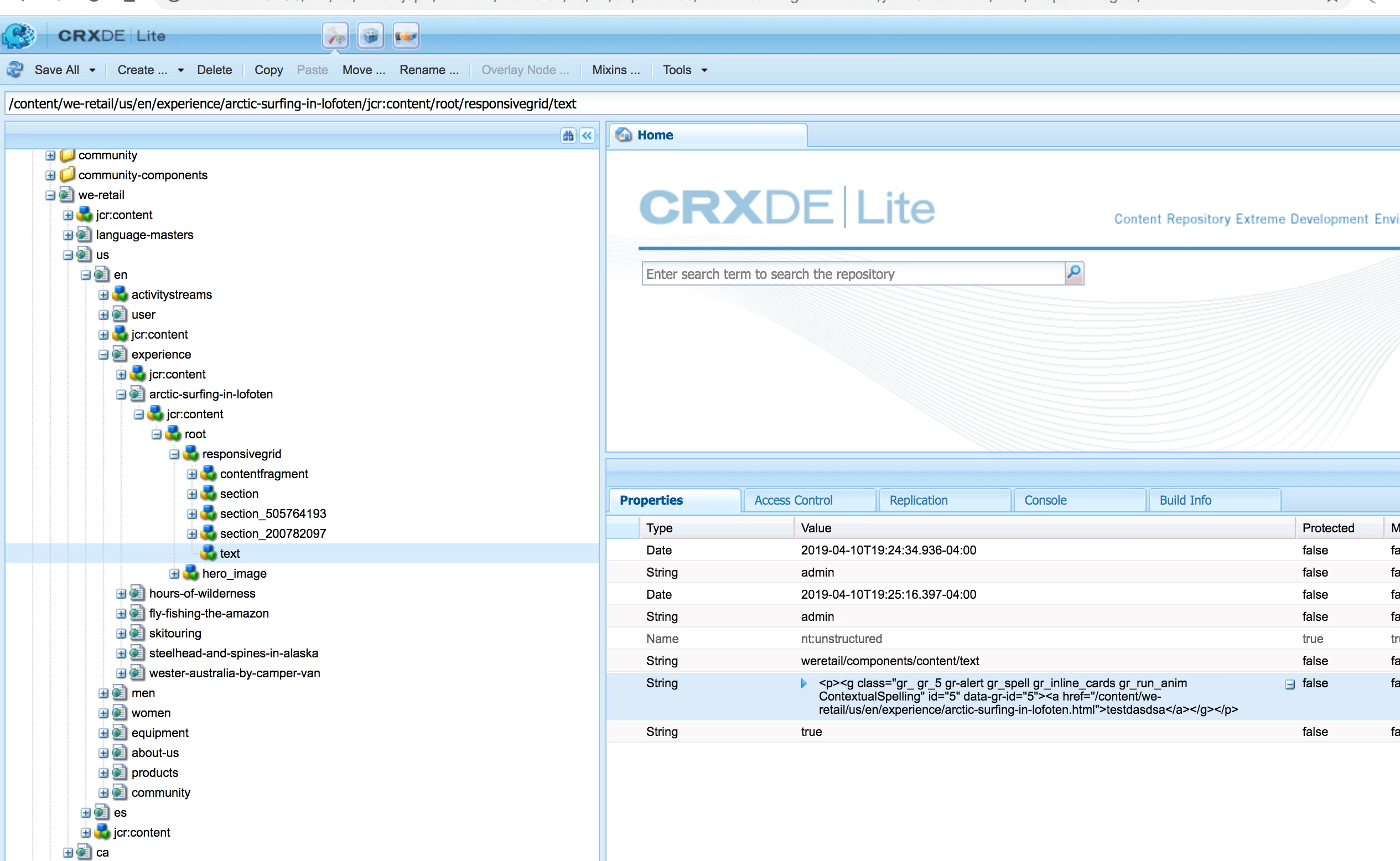1400x861 pixels.
Task: Click into the repository search field
Action: pyautogui.click(x=852, y=274)
